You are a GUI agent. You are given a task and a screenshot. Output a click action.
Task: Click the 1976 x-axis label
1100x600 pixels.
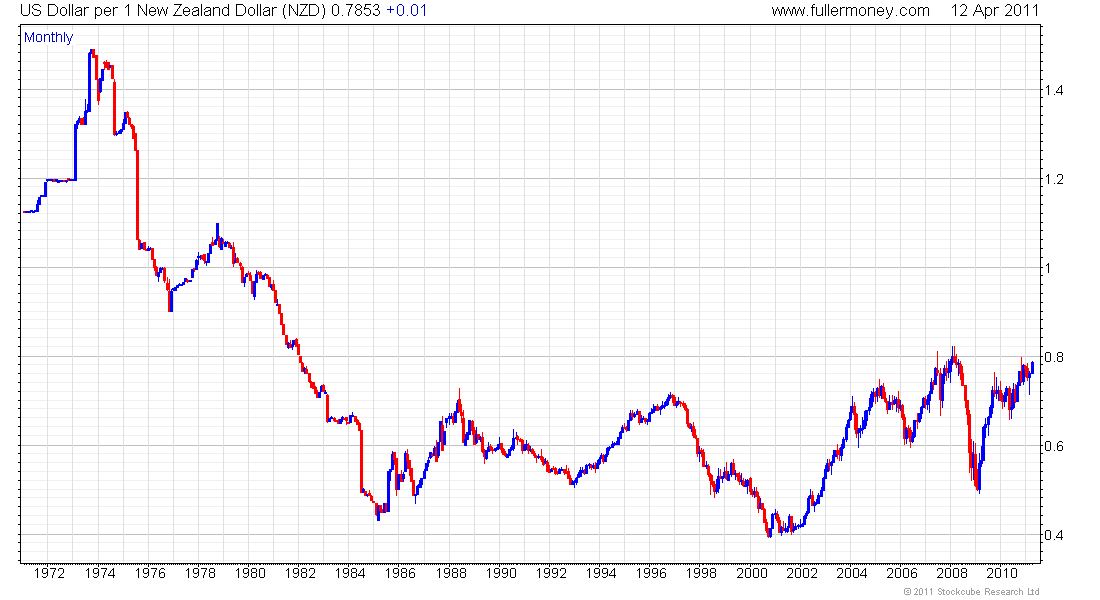click(x=149, y=573)
